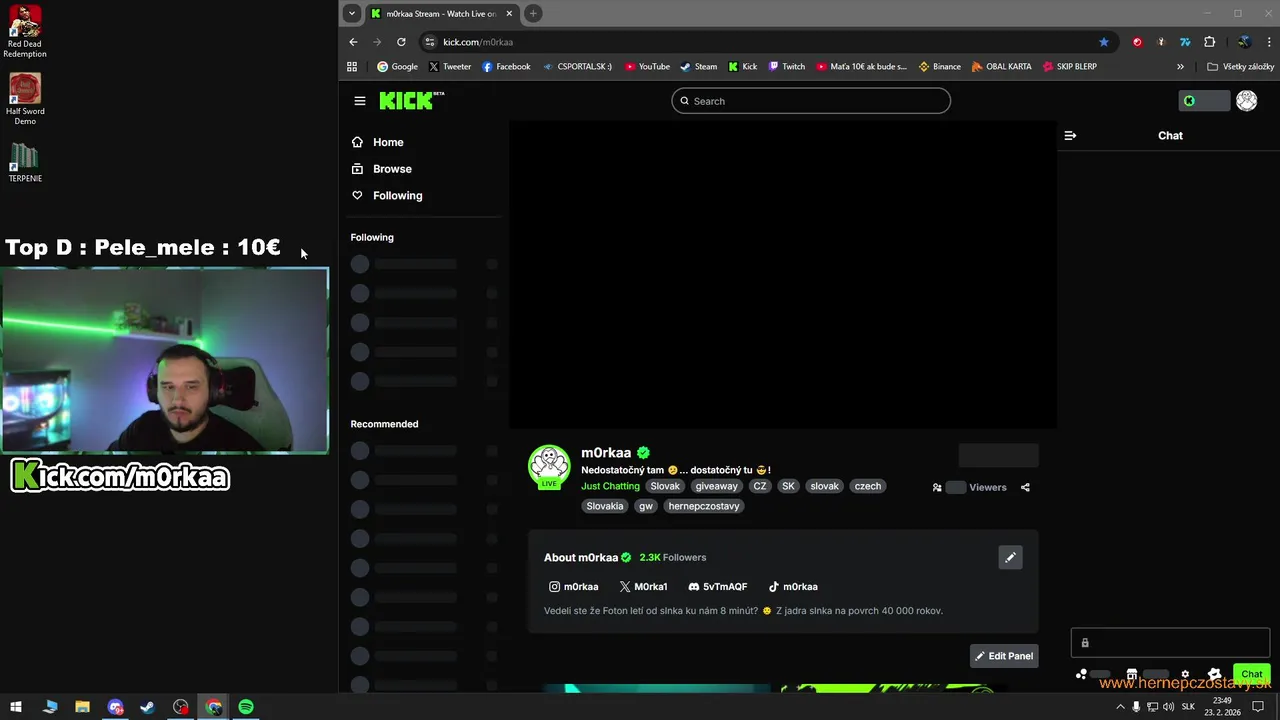The width and height of the screenshot is (1280, 720).
Task: Select the giveaway tag
Action: (716, 486)
